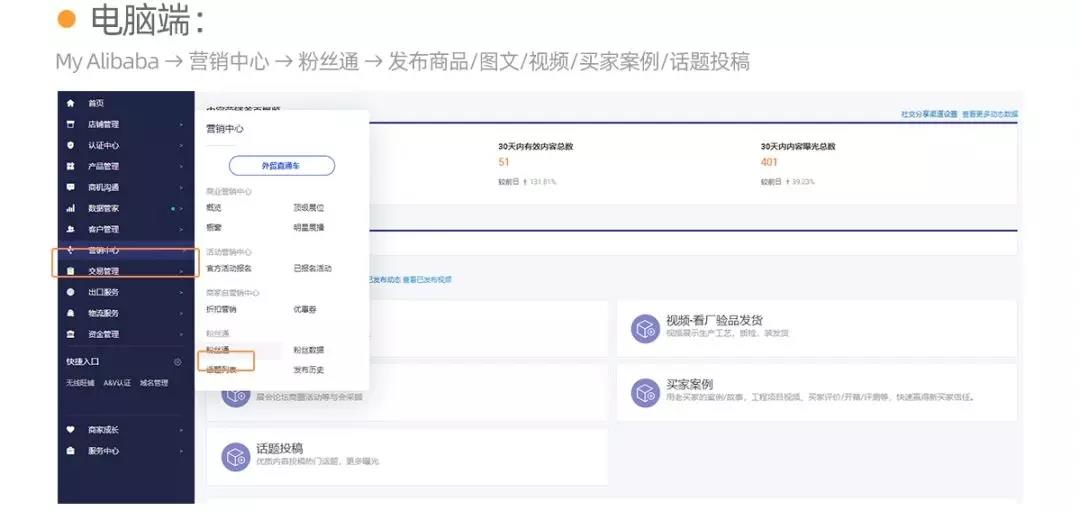Select 橱窗 in the flyout menu
The width and height of the screenshot is (1080, 511).
(214, 227)
